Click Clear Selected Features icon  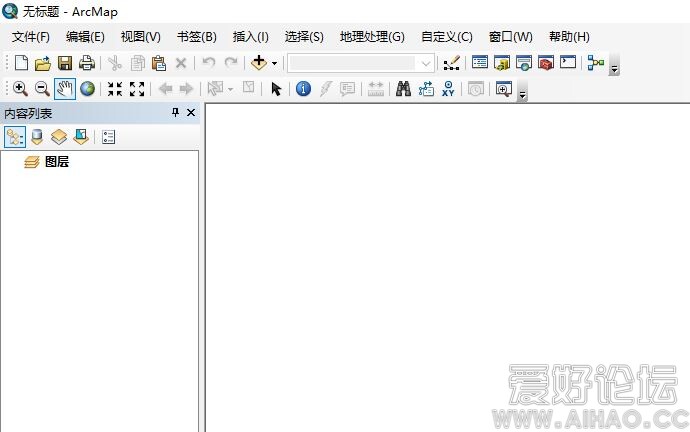tap(249, 88)
